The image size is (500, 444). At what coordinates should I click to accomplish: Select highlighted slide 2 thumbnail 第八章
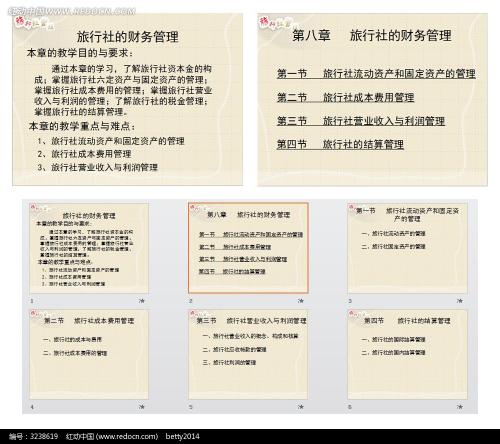click(248, 248)
